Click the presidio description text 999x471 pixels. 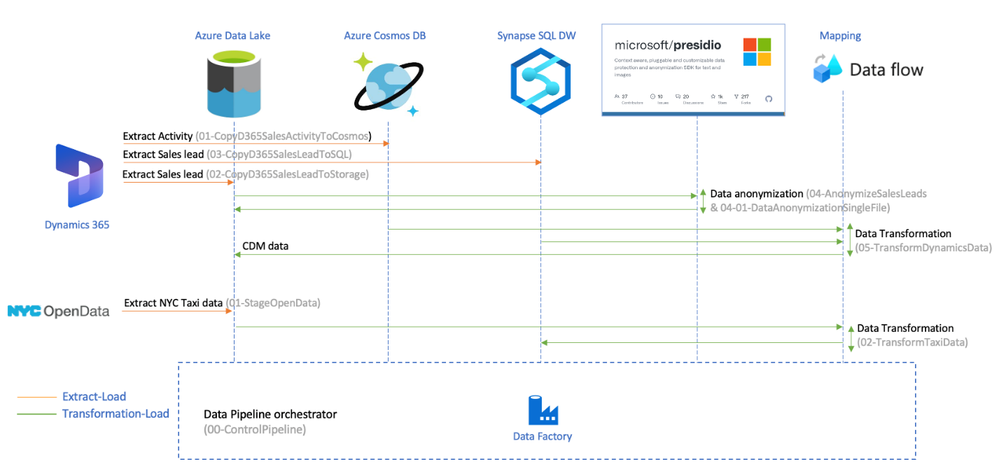coord(669,68)
